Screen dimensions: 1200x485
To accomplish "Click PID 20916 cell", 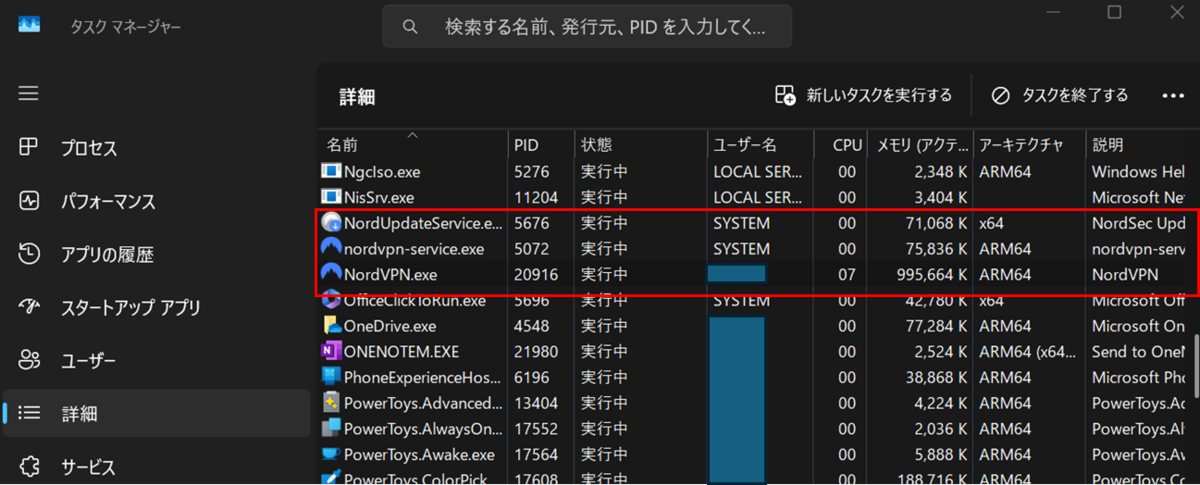I will point(536,274).
